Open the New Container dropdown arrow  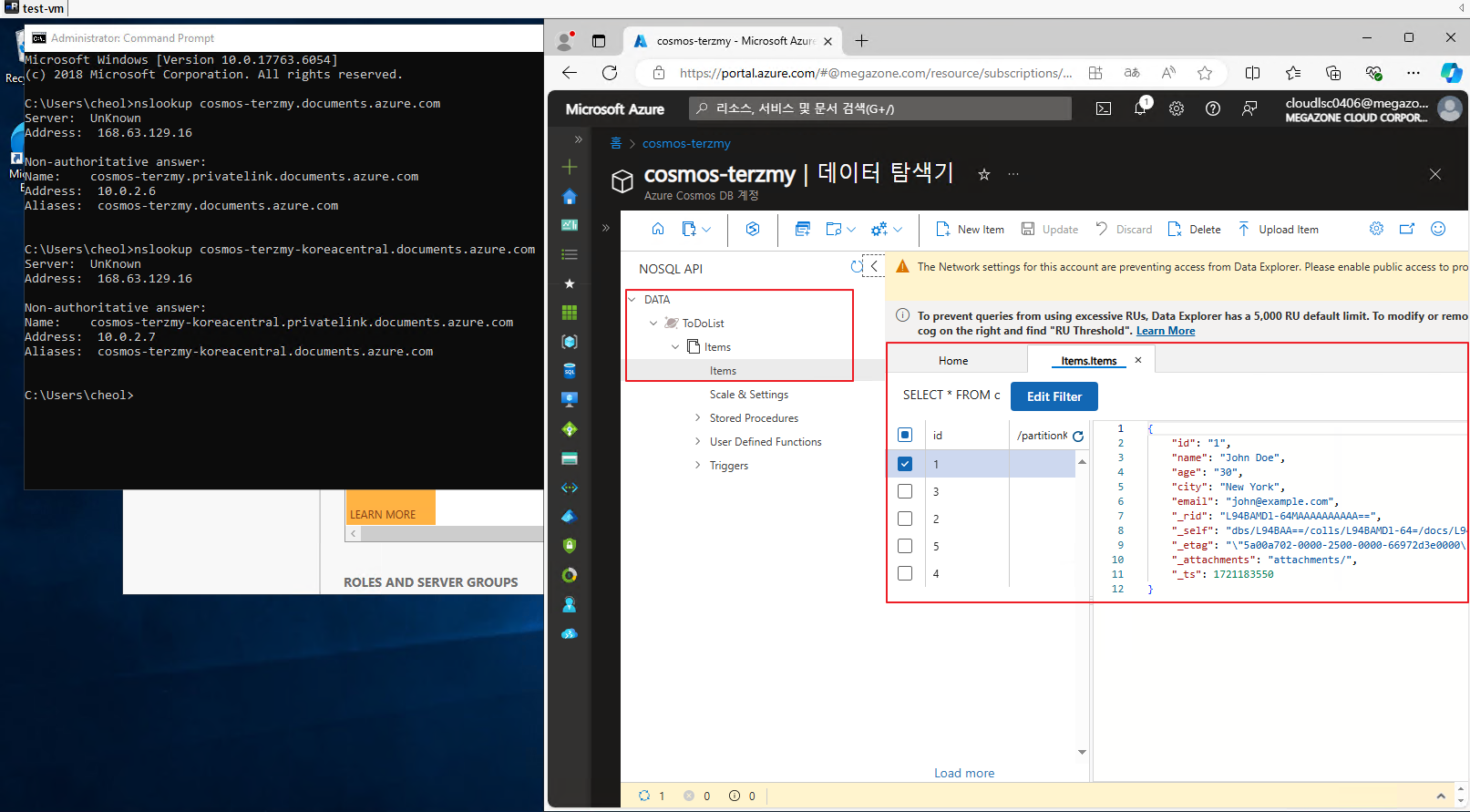click(707, 230)
